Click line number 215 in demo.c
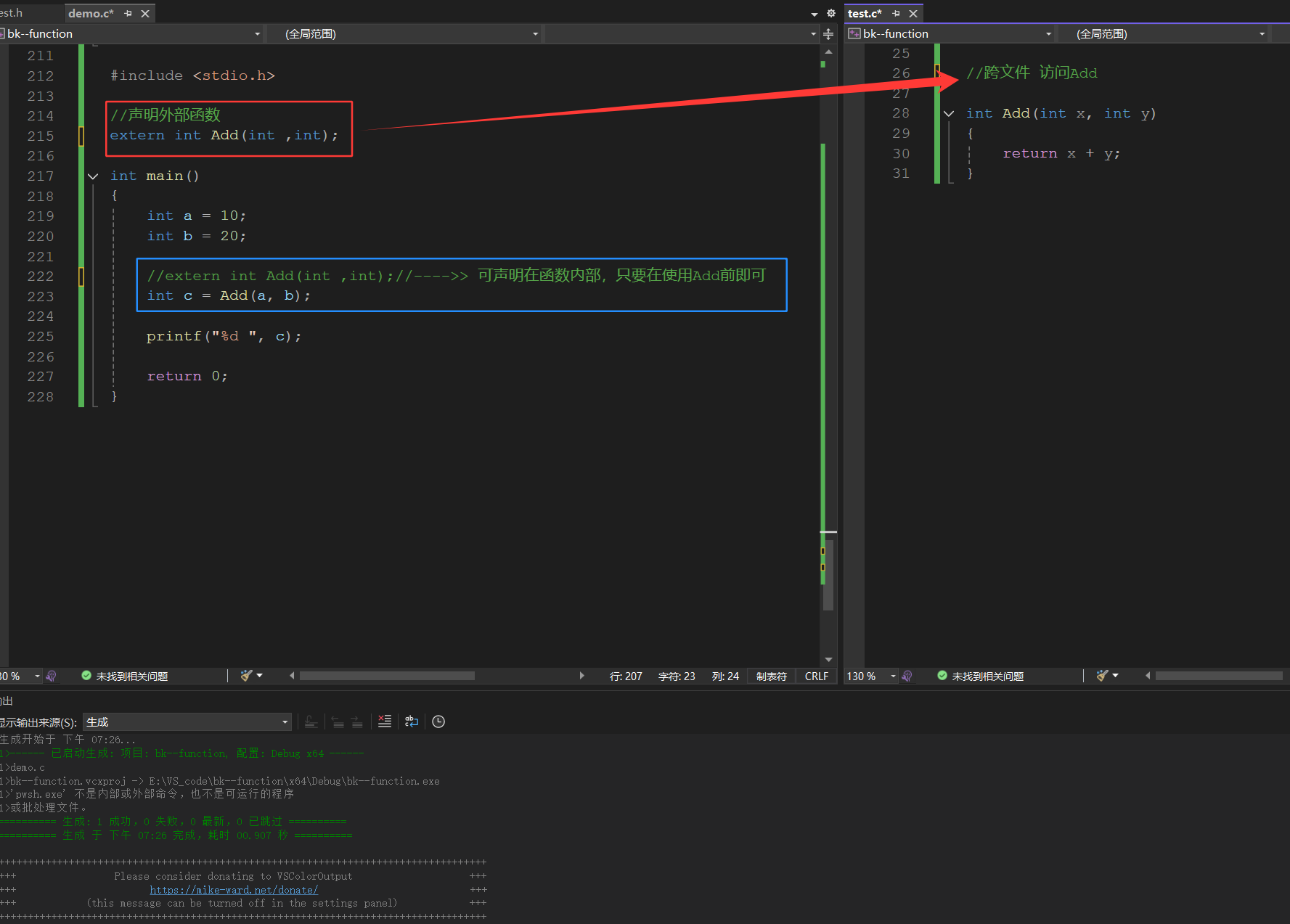The image size is (1290, 924). [x=41, y=136]
